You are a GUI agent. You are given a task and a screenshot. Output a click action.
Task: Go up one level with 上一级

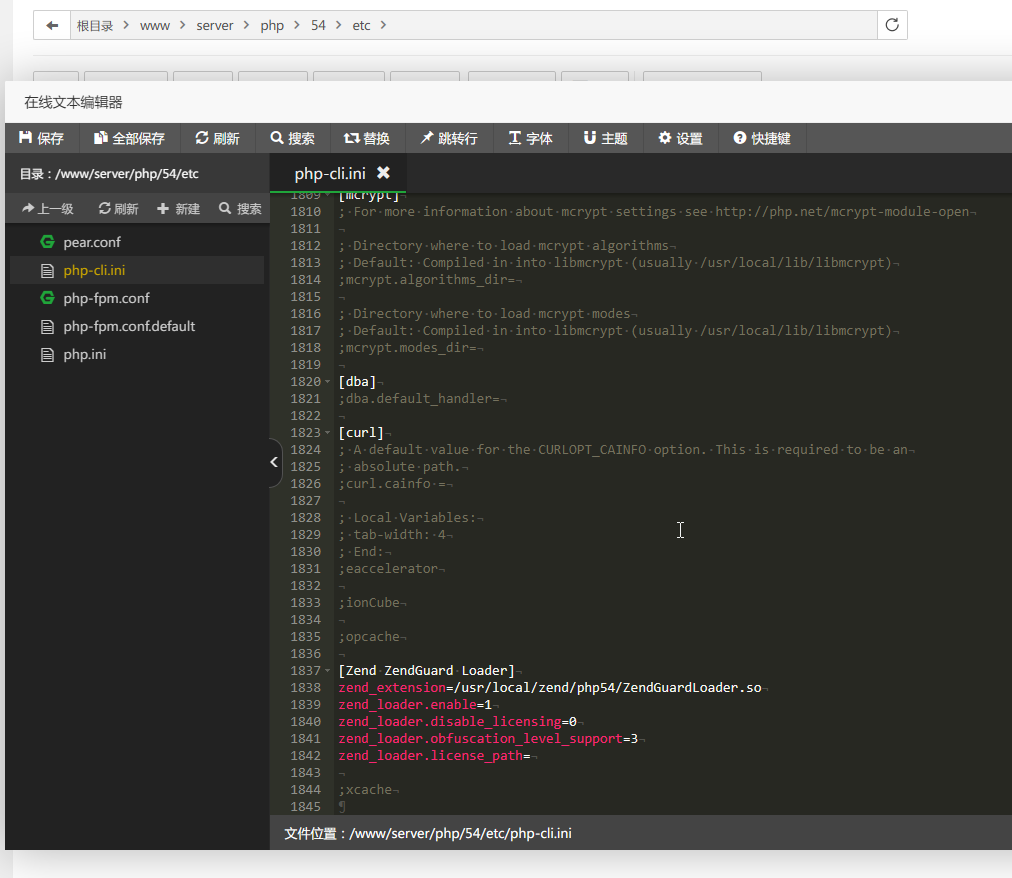tap(48, 209)
